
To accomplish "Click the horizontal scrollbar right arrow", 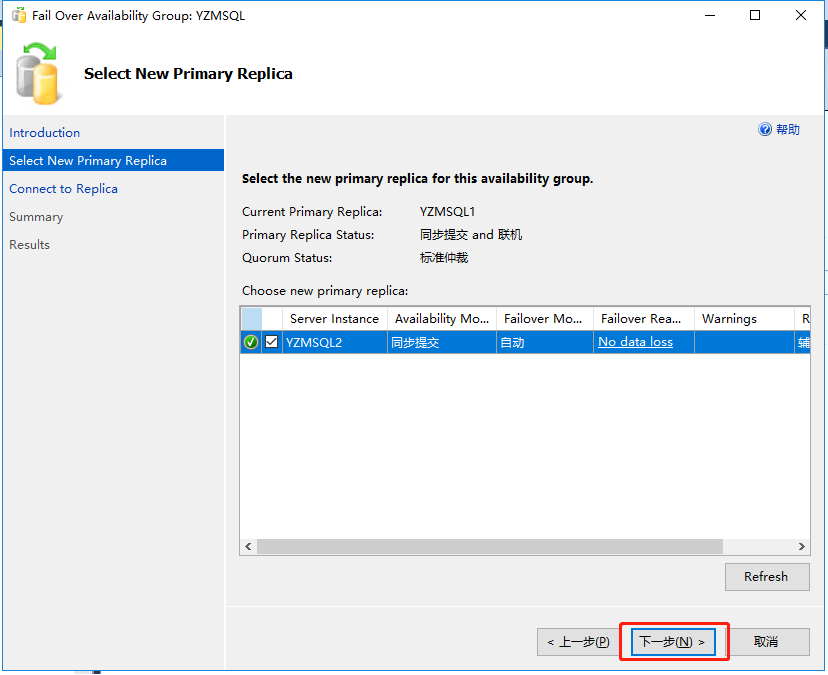I will click(x=802, y=547).
